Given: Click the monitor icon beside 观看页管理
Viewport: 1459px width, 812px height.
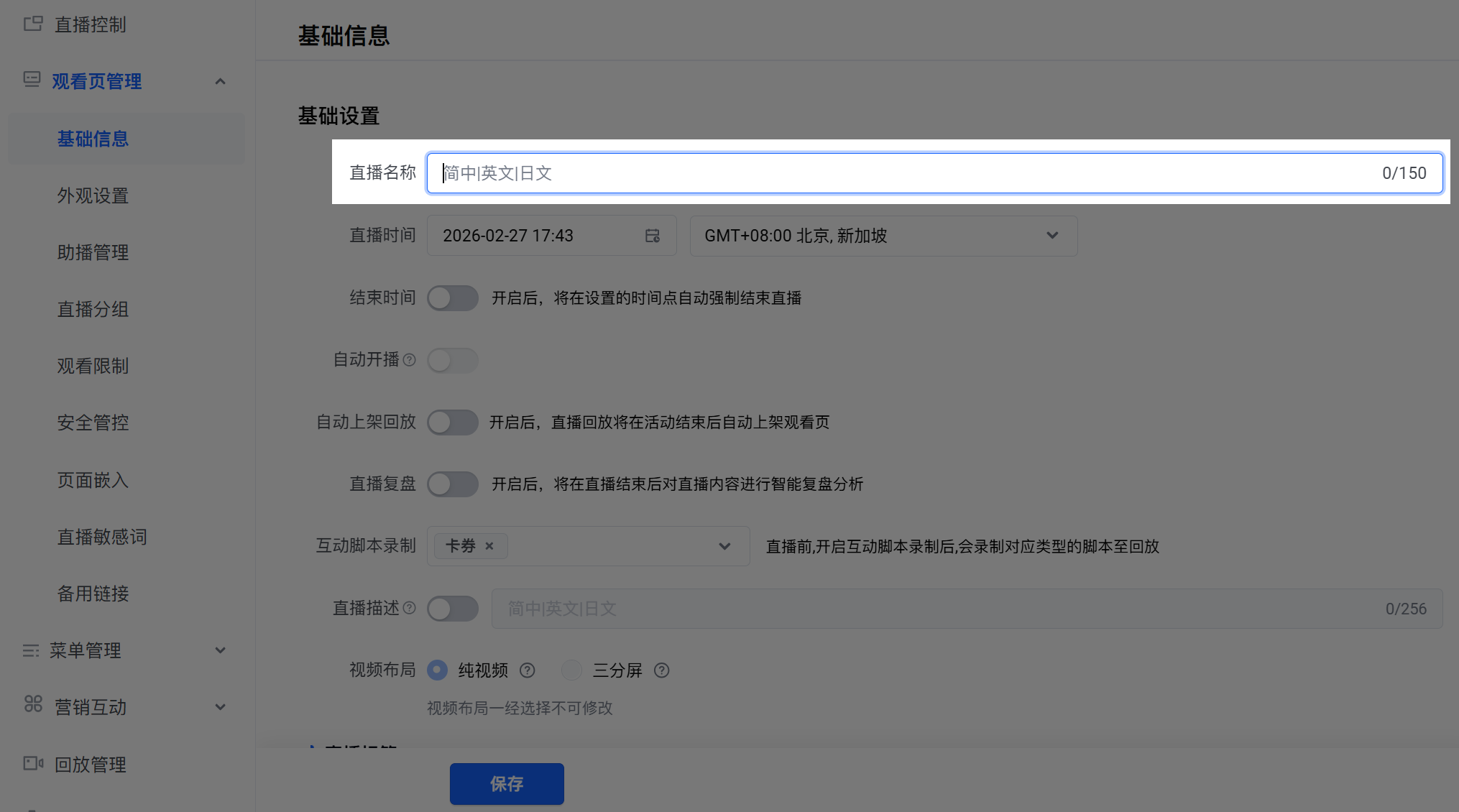Looking at the screenshot, I should [x=31, y=80].
